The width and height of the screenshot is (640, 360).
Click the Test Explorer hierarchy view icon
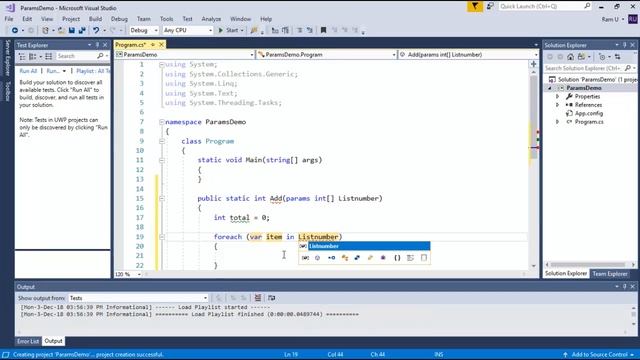click(22, 56)
